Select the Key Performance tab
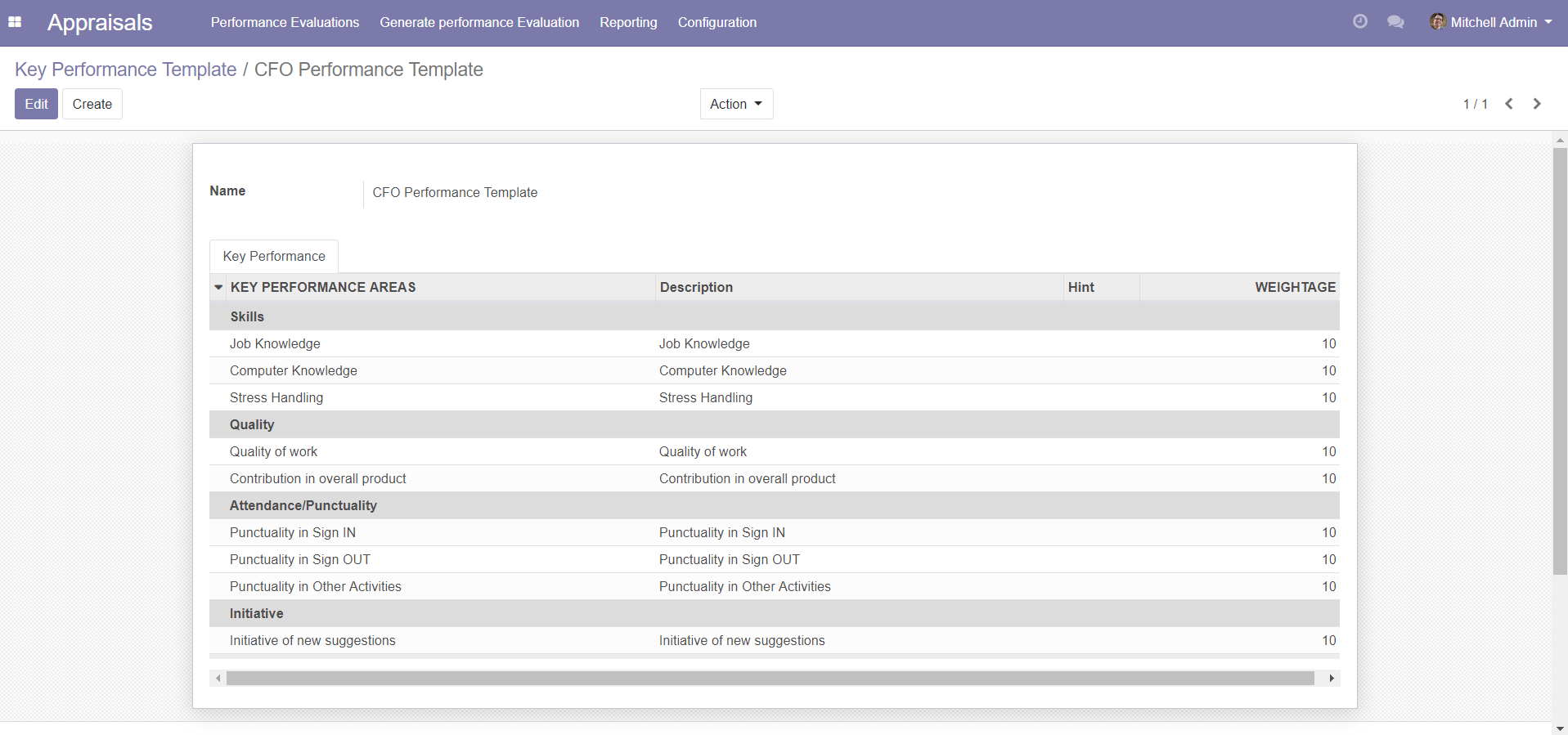Image resolution: width=1568 pixels, height=735 pixels. [274, 256]
